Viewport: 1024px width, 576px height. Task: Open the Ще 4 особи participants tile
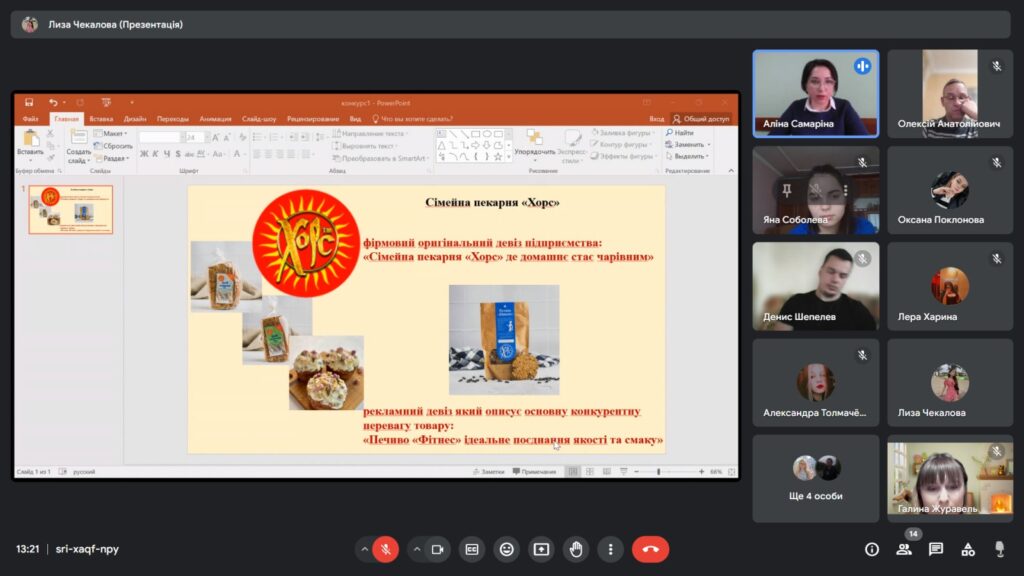click(x=816, y=479)
